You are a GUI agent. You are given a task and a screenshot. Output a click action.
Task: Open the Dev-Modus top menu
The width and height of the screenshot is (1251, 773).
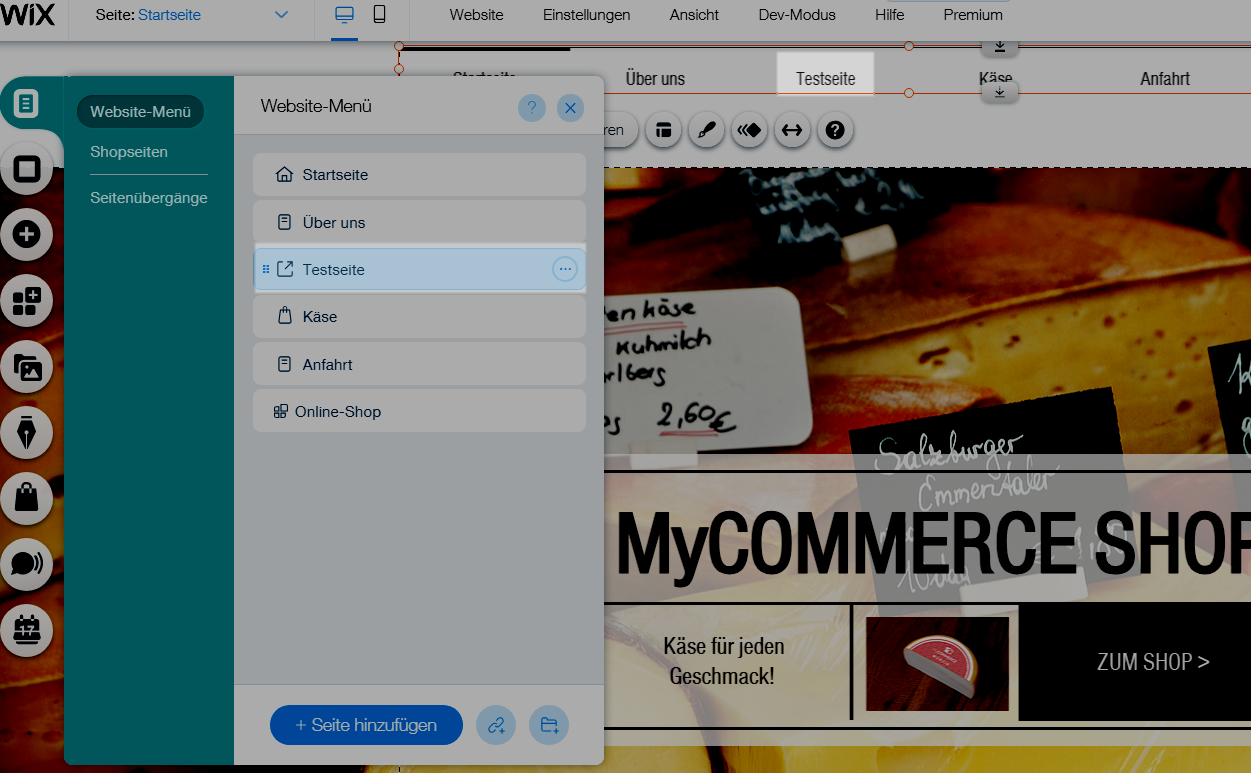797,15
